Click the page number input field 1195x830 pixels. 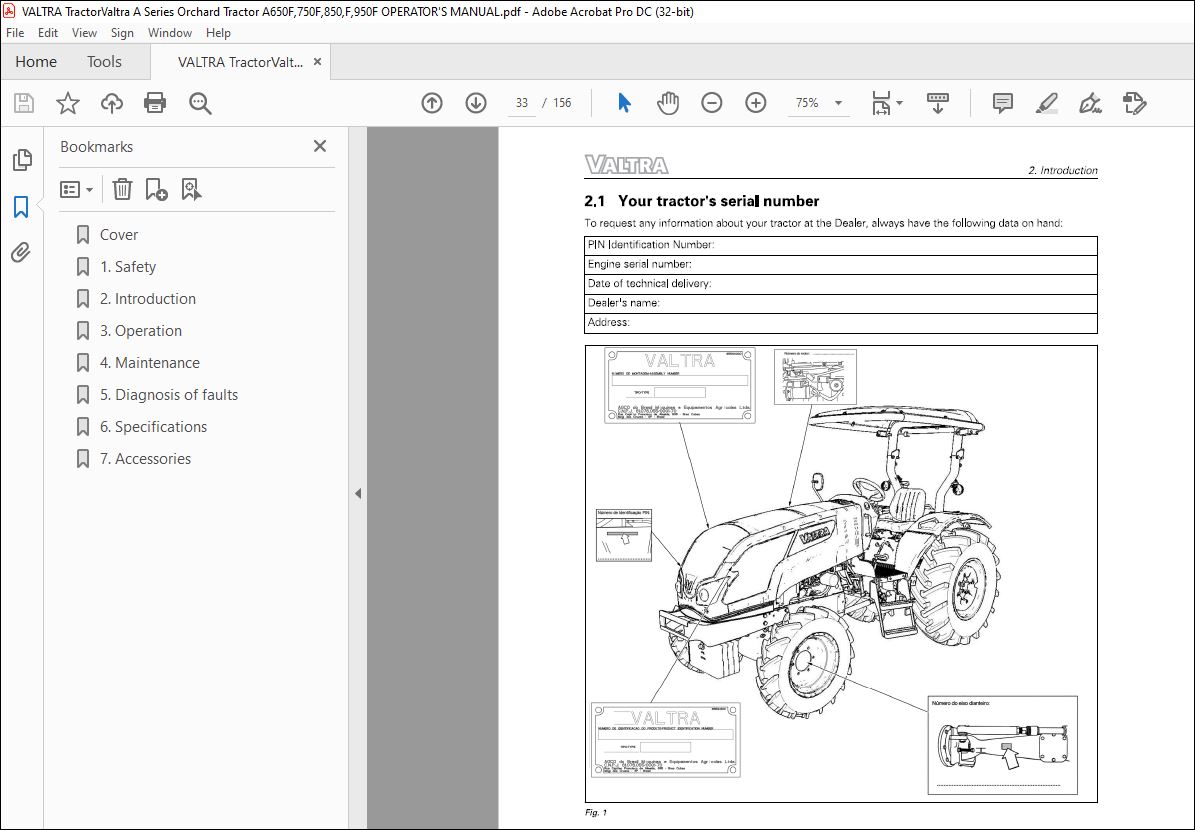521,103
